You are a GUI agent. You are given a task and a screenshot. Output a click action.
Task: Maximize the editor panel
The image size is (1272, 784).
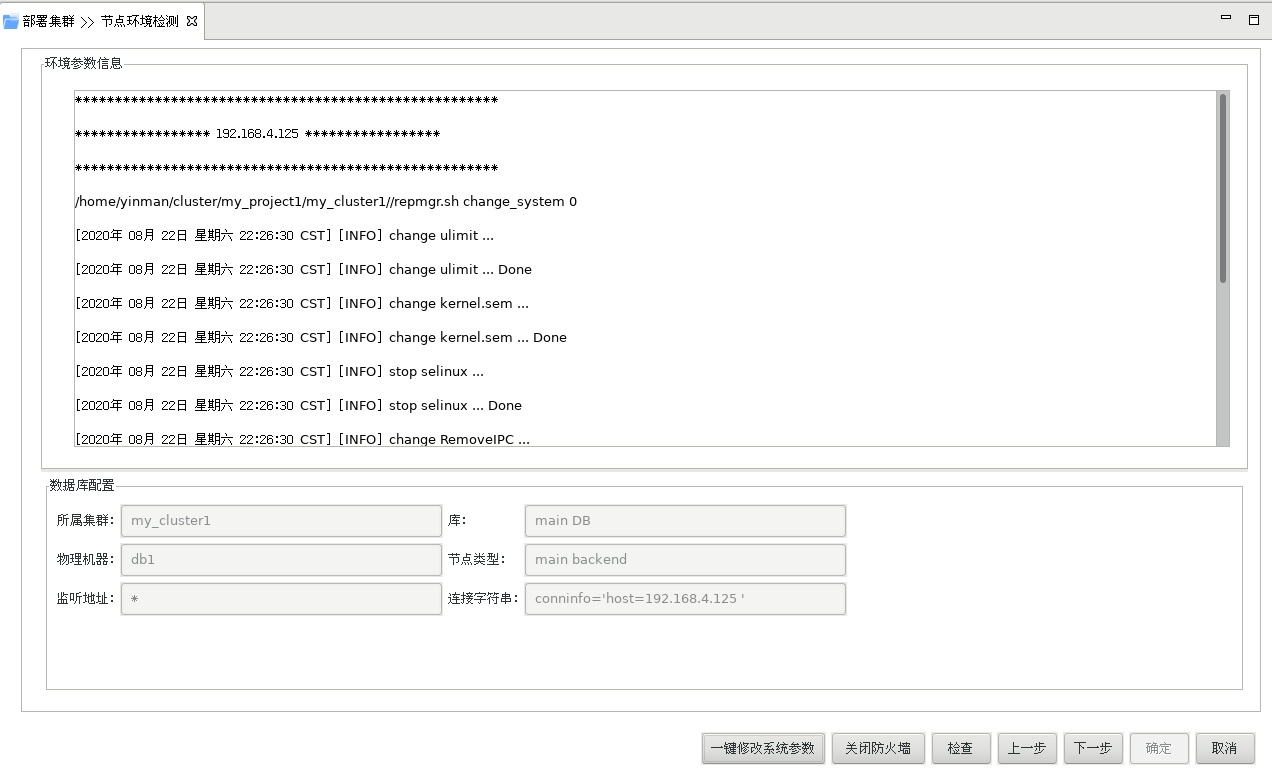[1254, 19]
